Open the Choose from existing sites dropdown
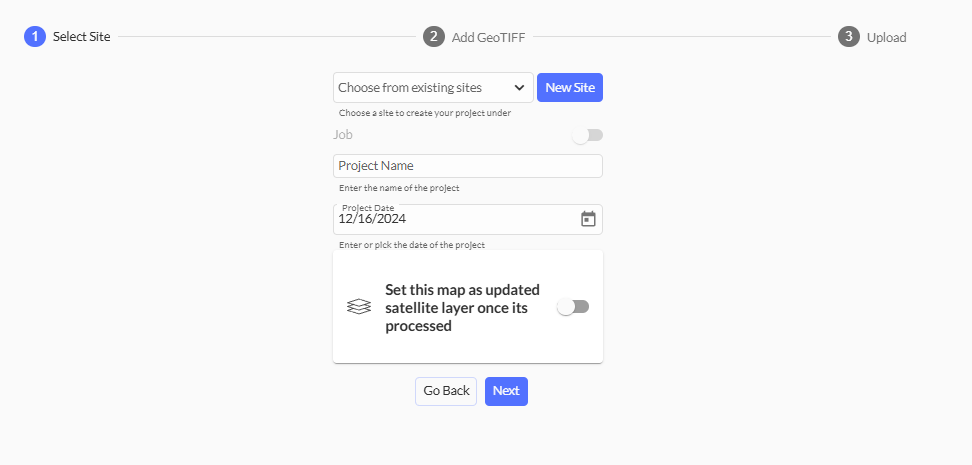The image size is (972, 465). pyautogui.click(x=424, y=88)
